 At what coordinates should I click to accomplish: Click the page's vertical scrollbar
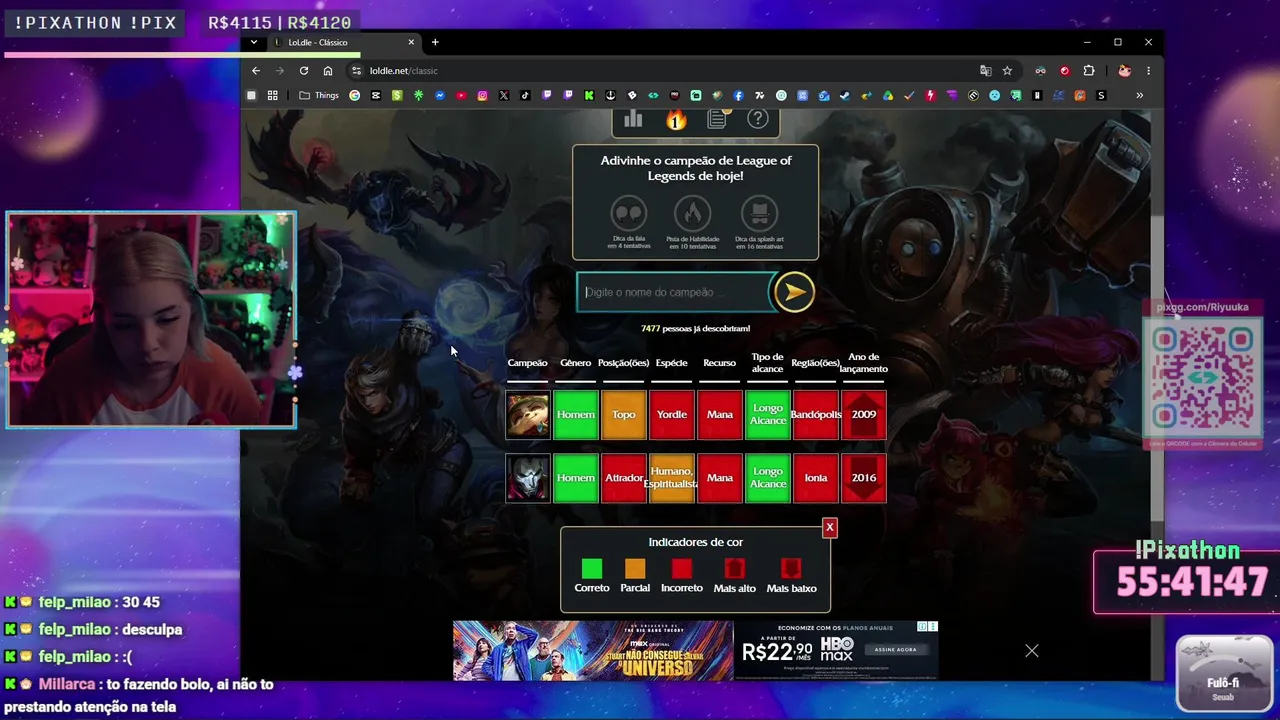coord(1157,368)
